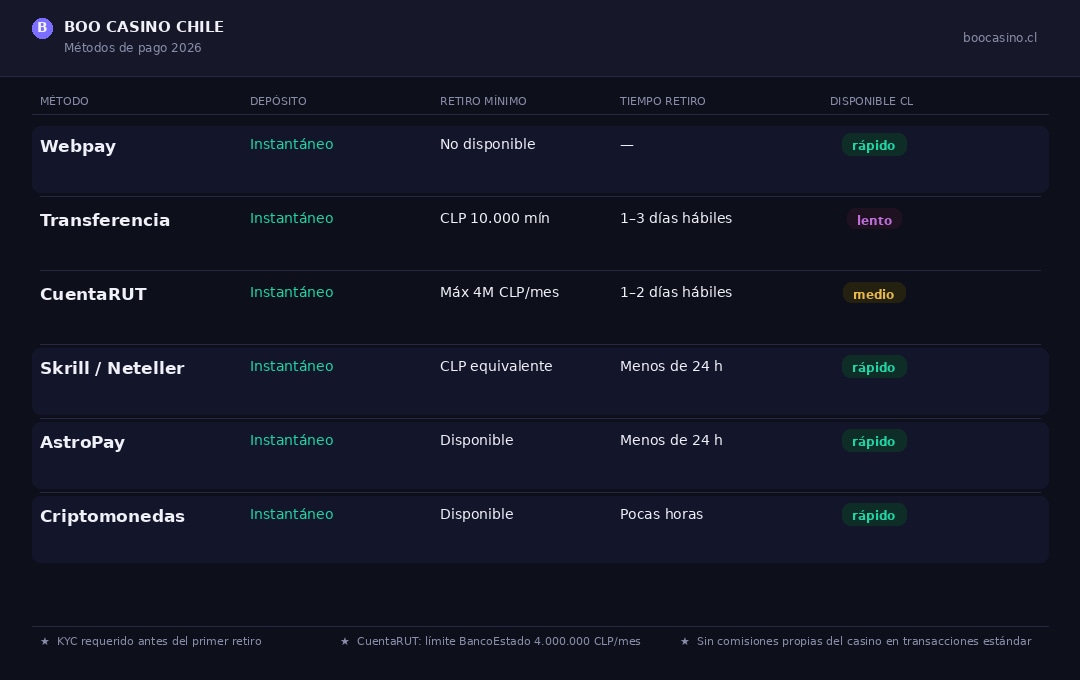
Task: Select the Criptomonedas method name
Action: point(112,516)
